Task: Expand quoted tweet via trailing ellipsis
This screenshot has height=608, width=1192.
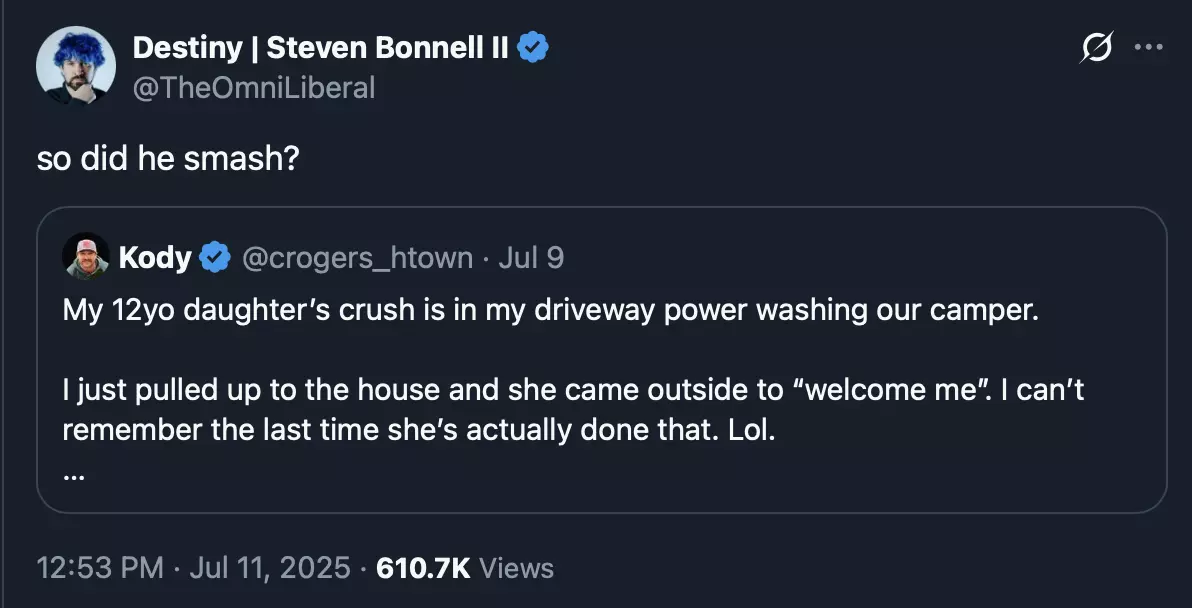Action: [x=74, y=476]
